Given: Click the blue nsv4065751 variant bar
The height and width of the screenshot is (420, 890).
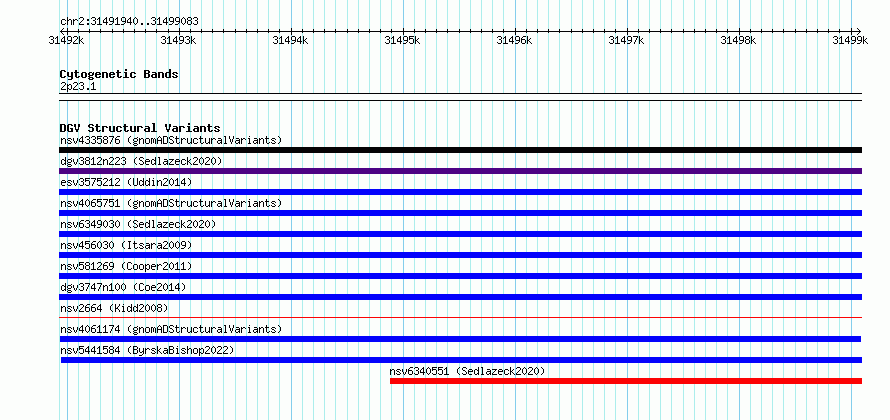Looking at the screenshot, I should (x=460, y=213).
